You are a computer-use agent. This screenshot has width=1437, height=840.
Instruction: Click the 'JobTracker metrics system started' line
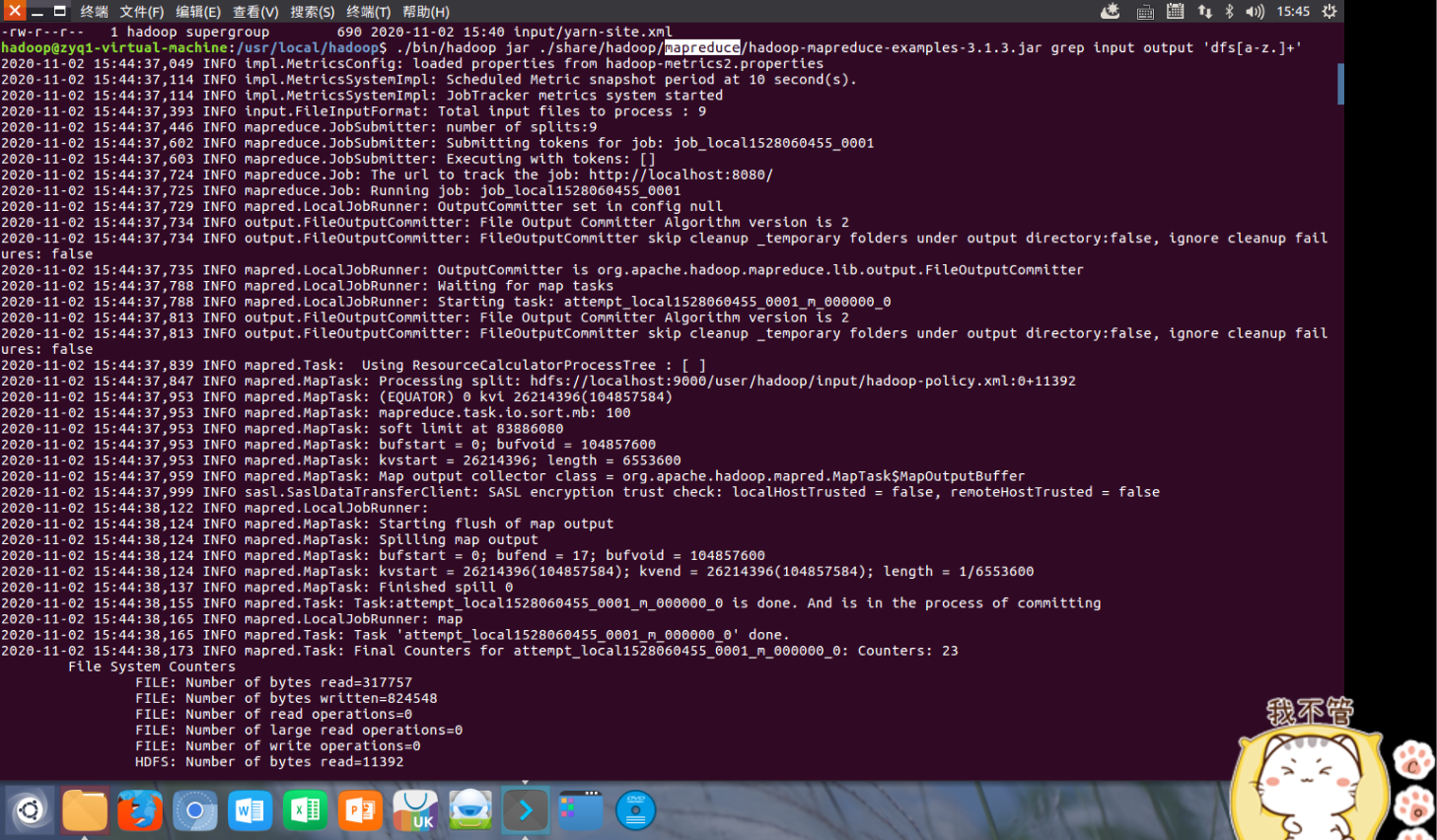click(362, 95)
